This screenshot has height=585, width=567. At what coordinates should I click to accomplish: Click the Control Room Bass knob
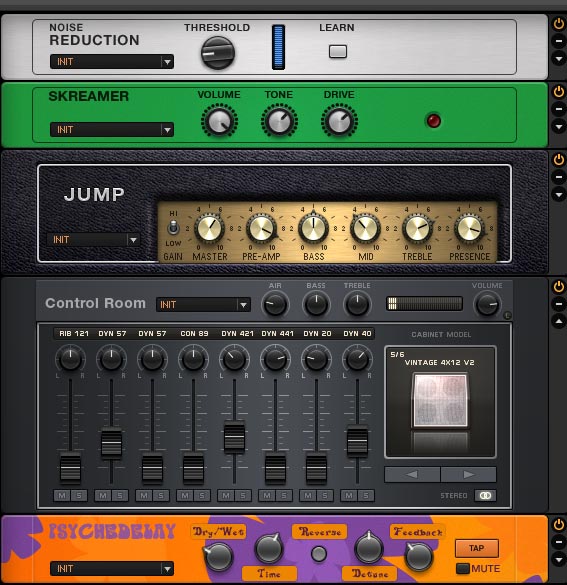[x=316, y=304]
